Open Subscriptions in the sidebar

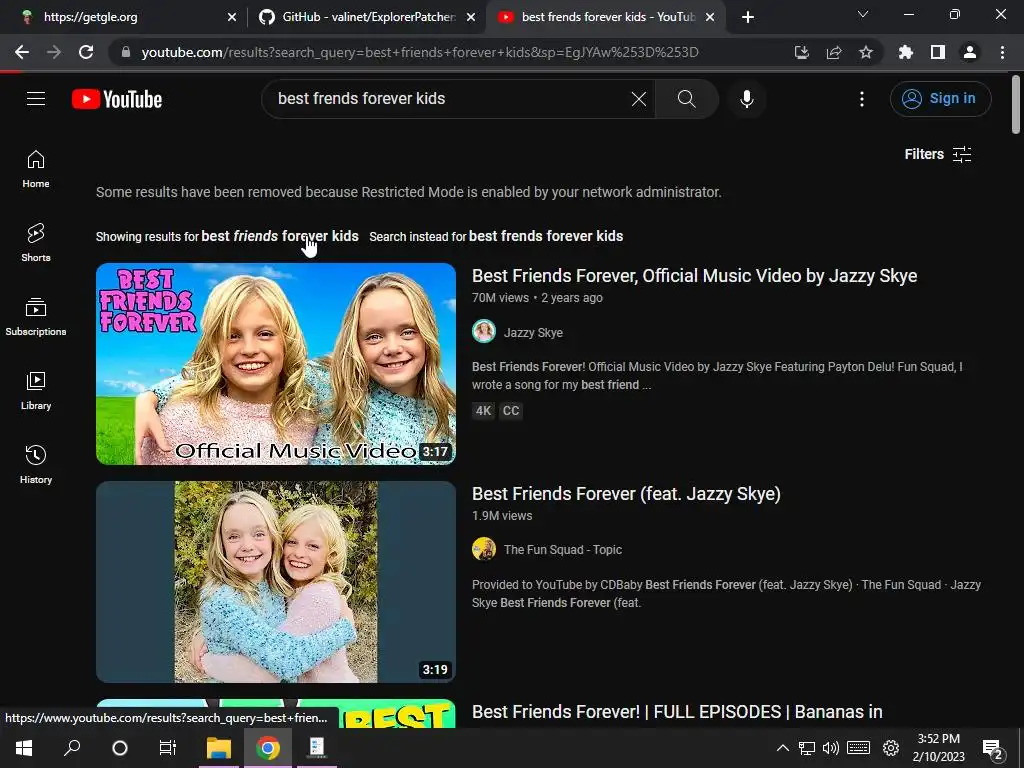tap(36, 317)
